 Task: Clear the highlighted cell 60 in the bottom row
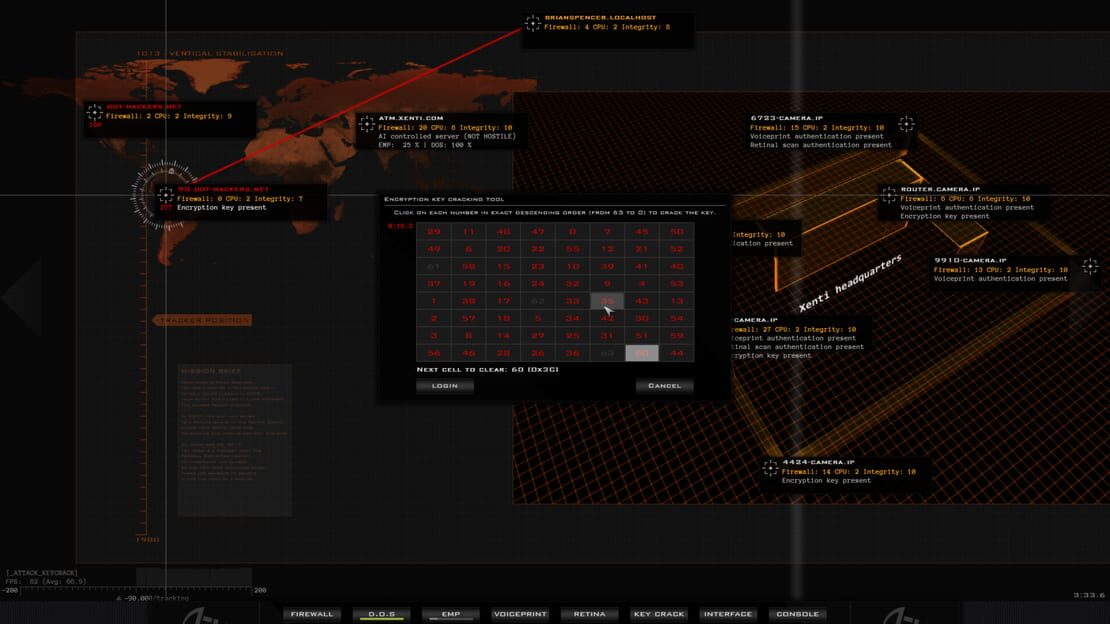pyautogui.click(x=641, y=353)
